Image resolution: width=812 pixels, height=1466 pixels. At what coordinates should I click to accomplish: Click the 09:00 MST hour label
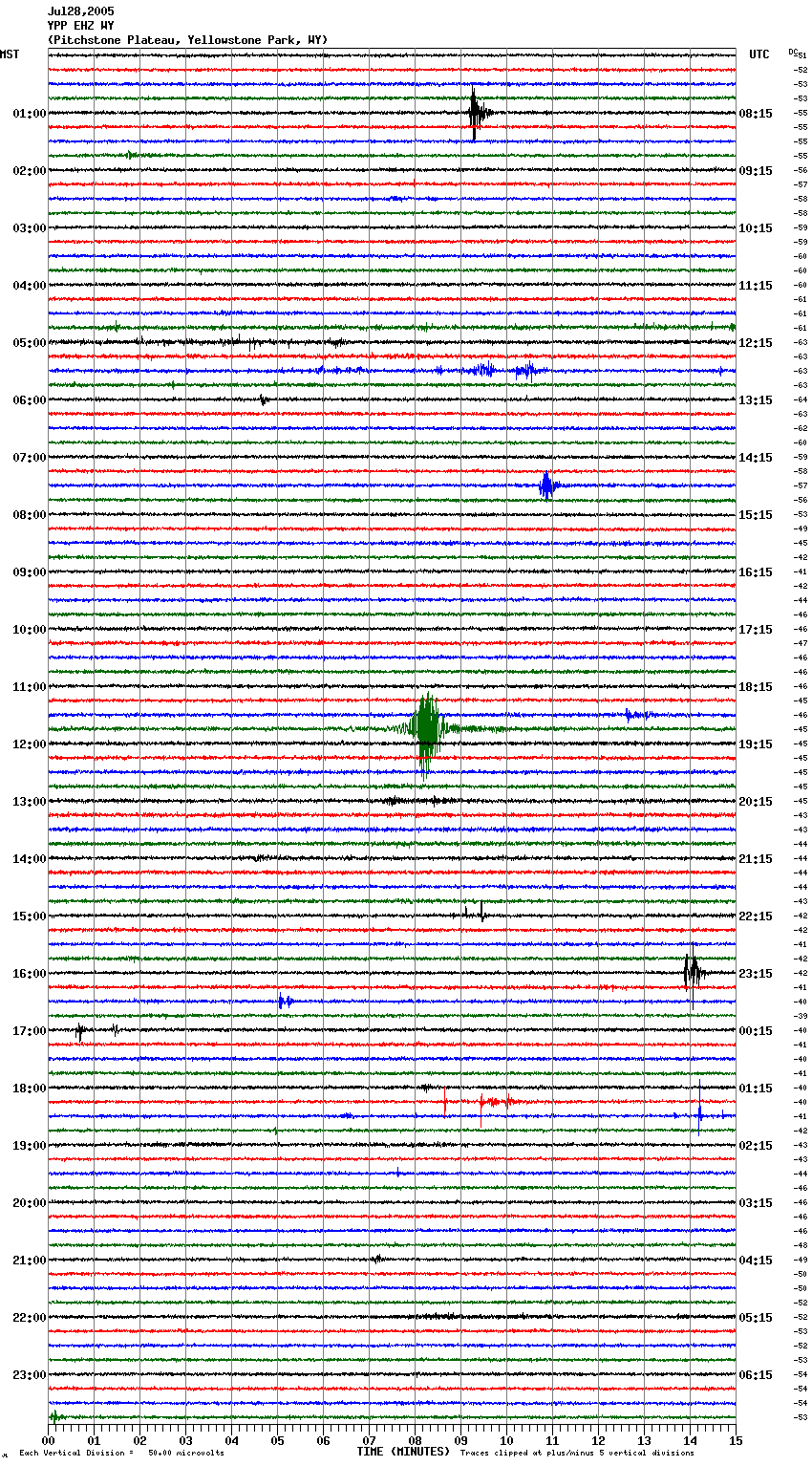tap(30, 572)
